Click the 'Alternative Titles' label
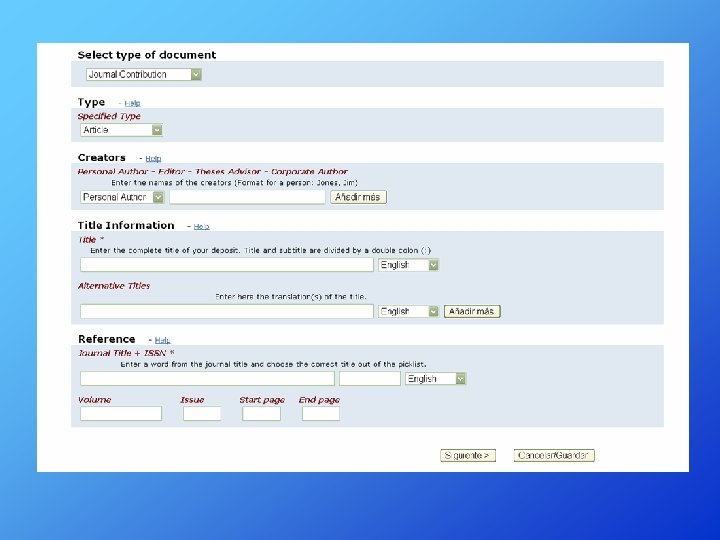720x540 pixels. click(114, 286)
